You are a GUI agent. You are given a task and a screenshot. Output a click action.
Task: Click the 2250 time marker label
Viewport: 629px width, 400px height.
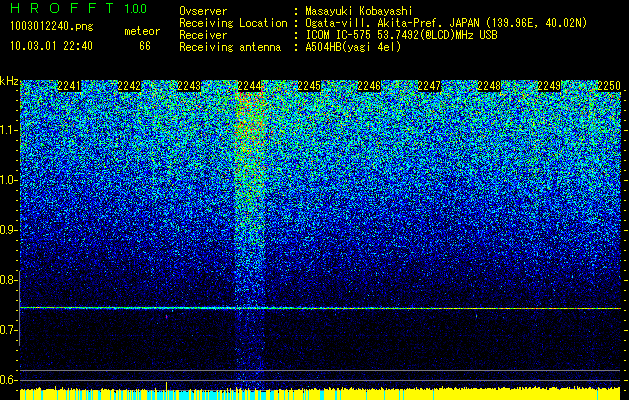(x=609, y=86)
